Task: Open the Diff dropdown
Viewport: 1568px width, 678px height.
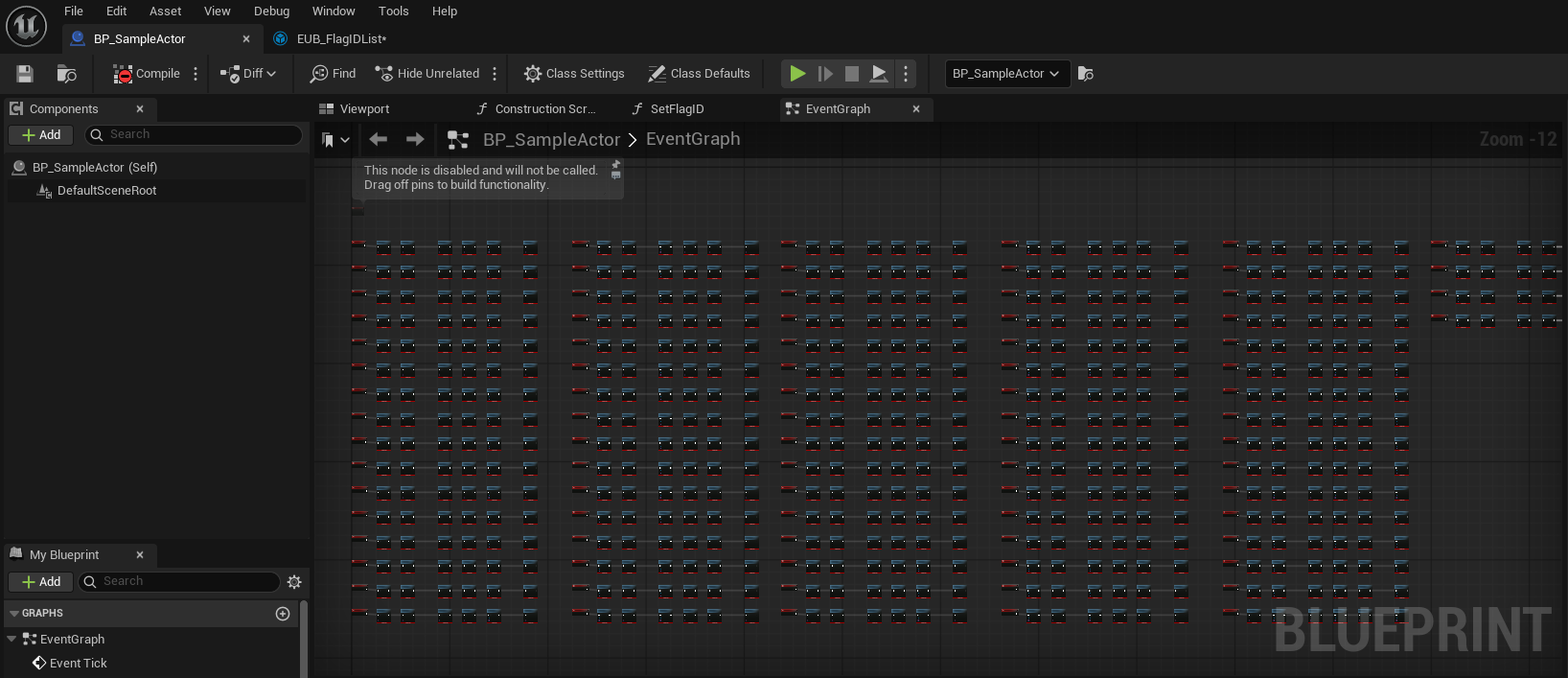Action: [x=248, y=74]
